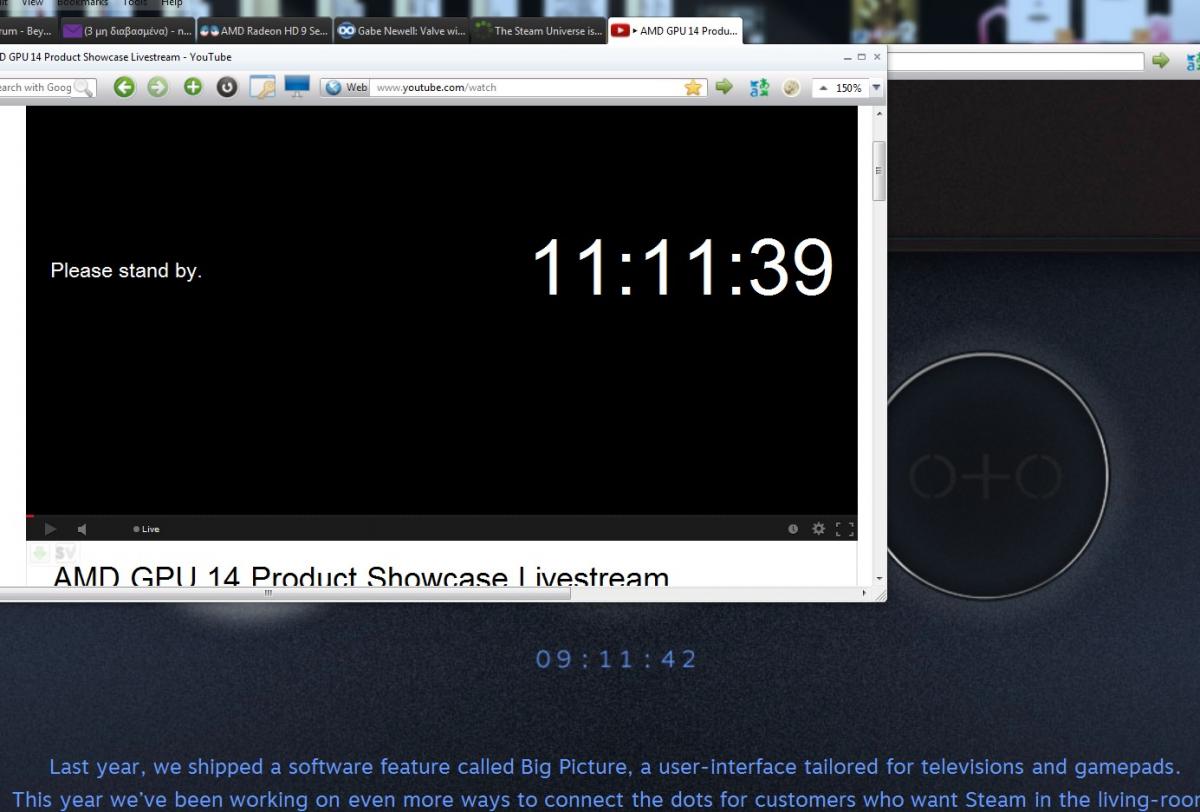The height and width of the screenshot is (812, 1200).
Task: Click the blue-green translate arrows icon
Action: point(759,87)
